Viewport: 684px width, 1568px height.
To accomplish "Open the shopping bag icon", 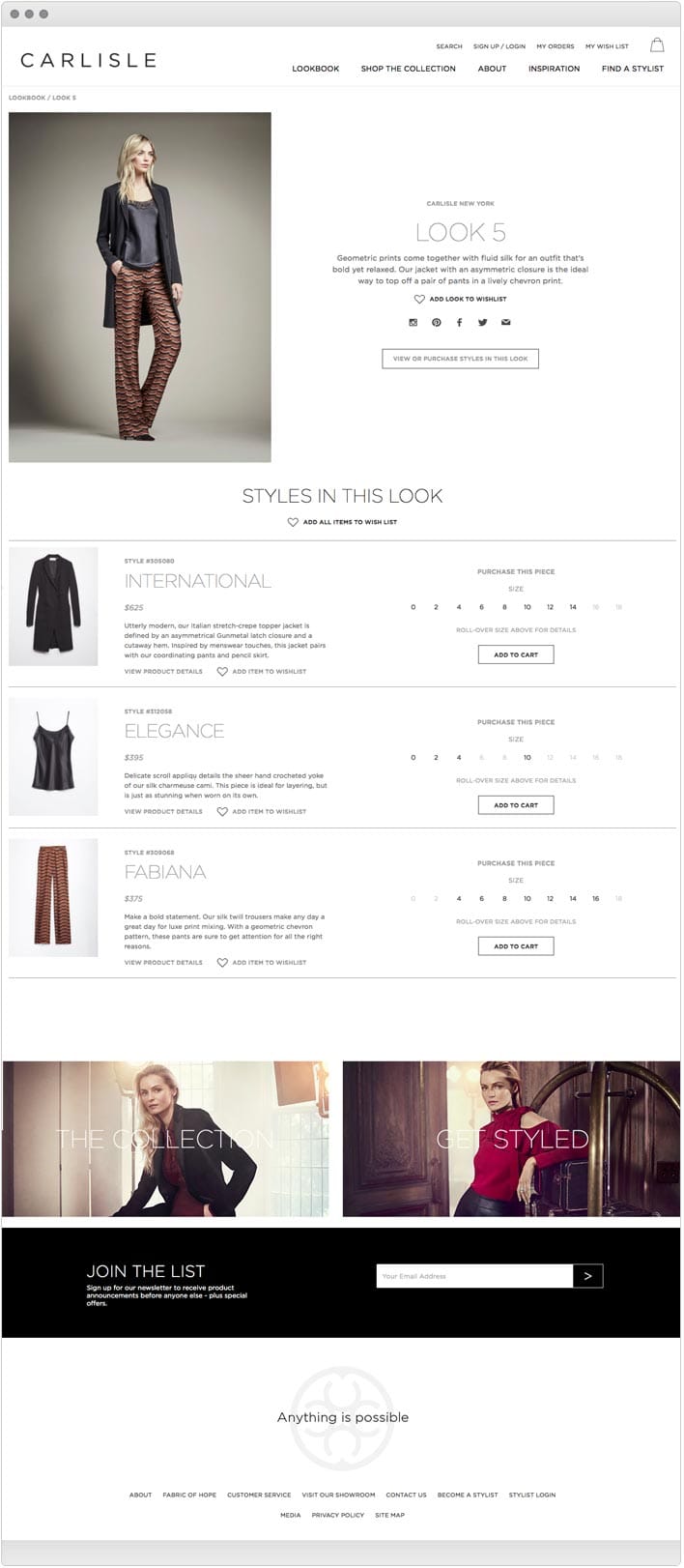I will pyautogui.click(x=657, y=44).
